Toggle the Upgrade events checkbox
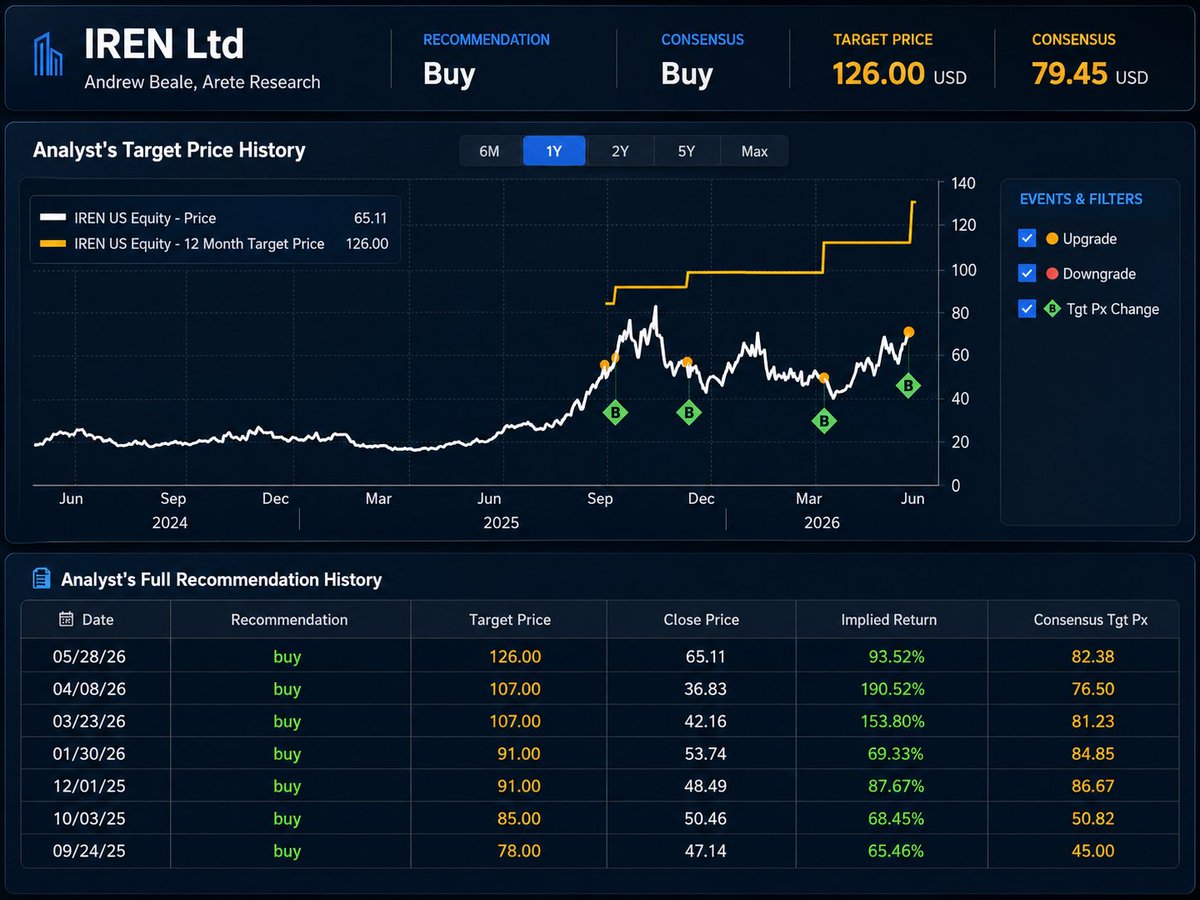This screenshot has height=900, width=1200. point(1026,238)
